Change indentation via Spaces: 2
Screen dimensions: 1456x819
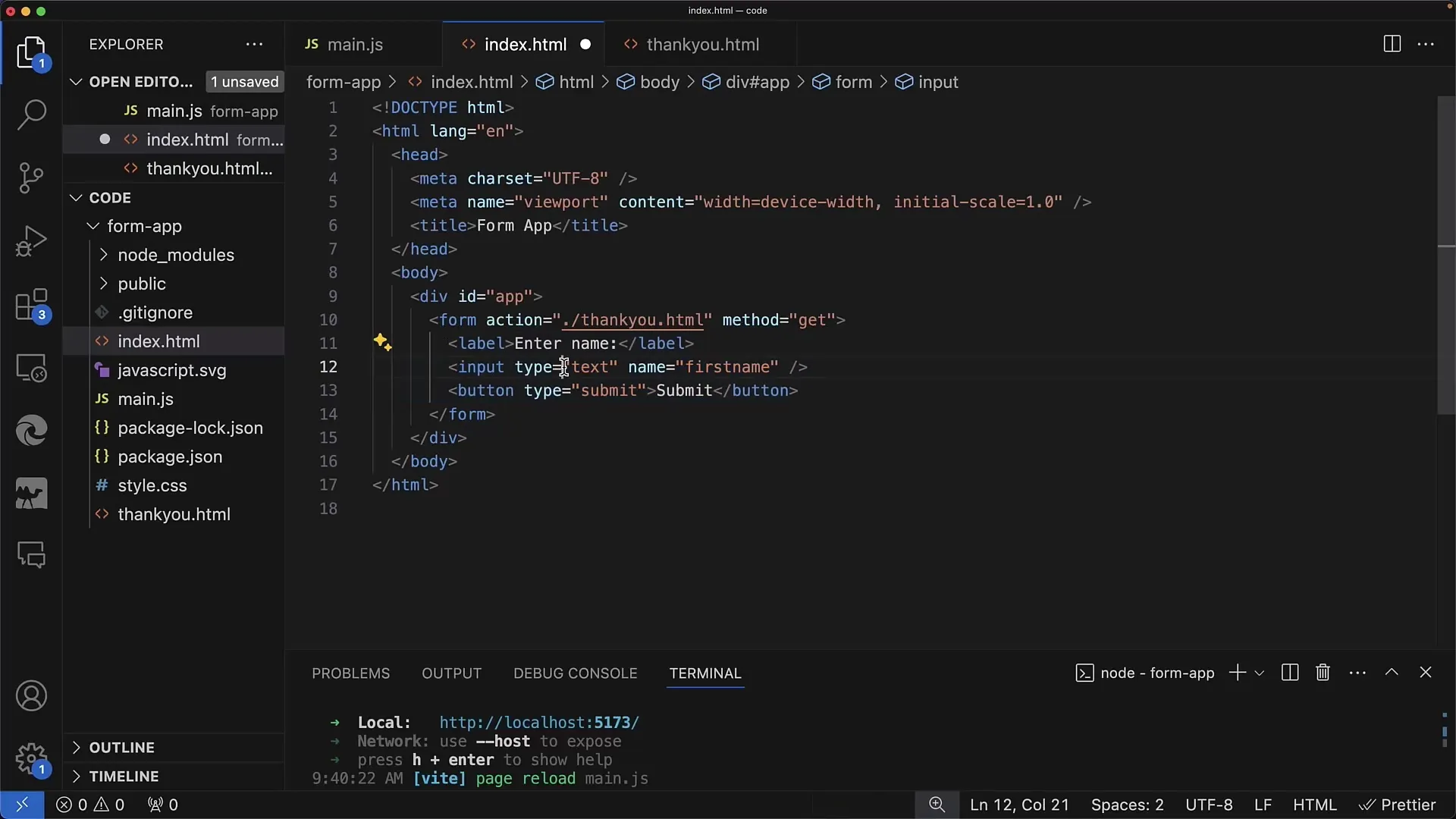1127,805
